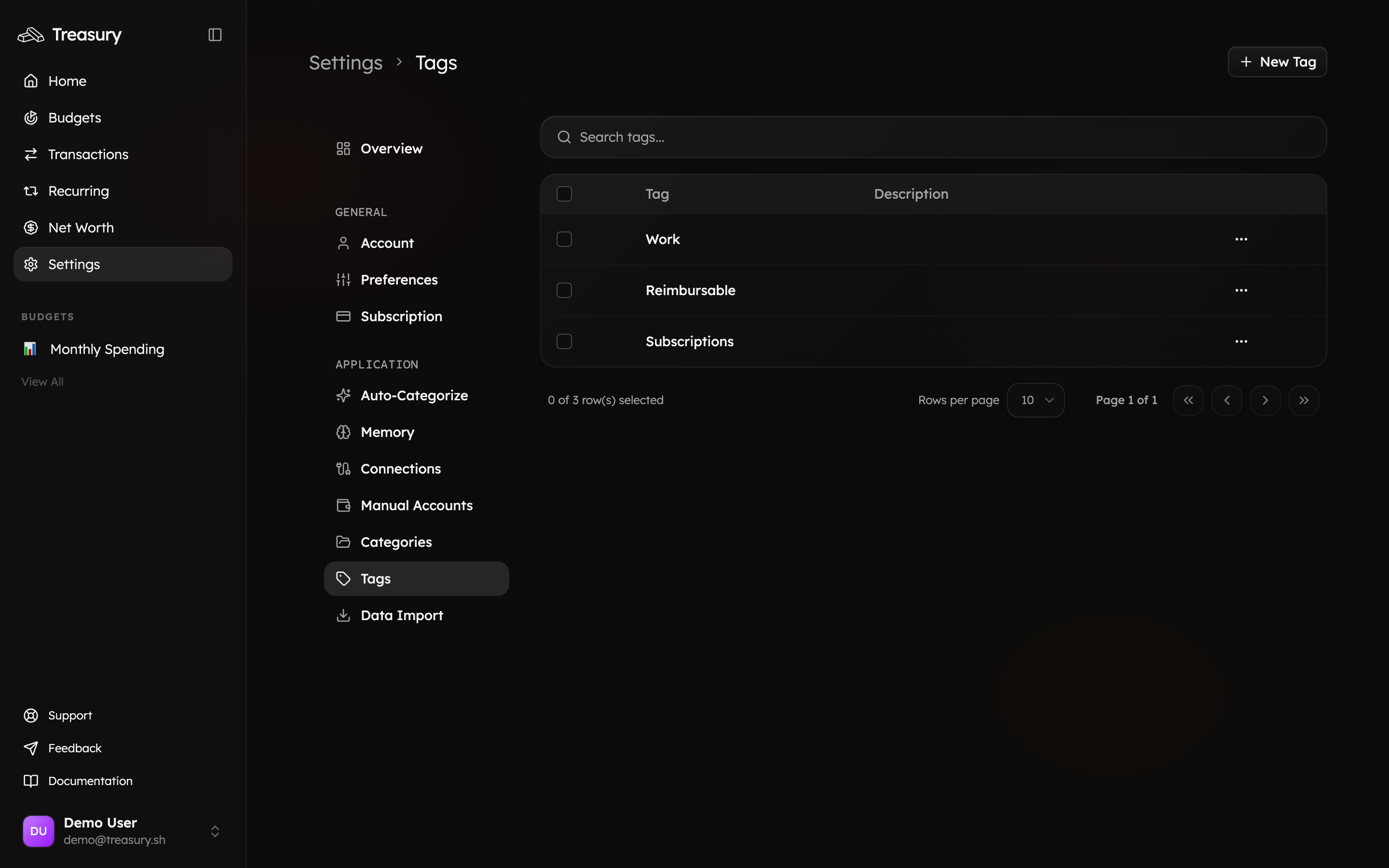Click the Auto-Categorize sparkle icon
Screen dimensions: 1389x868
(343, 395)
